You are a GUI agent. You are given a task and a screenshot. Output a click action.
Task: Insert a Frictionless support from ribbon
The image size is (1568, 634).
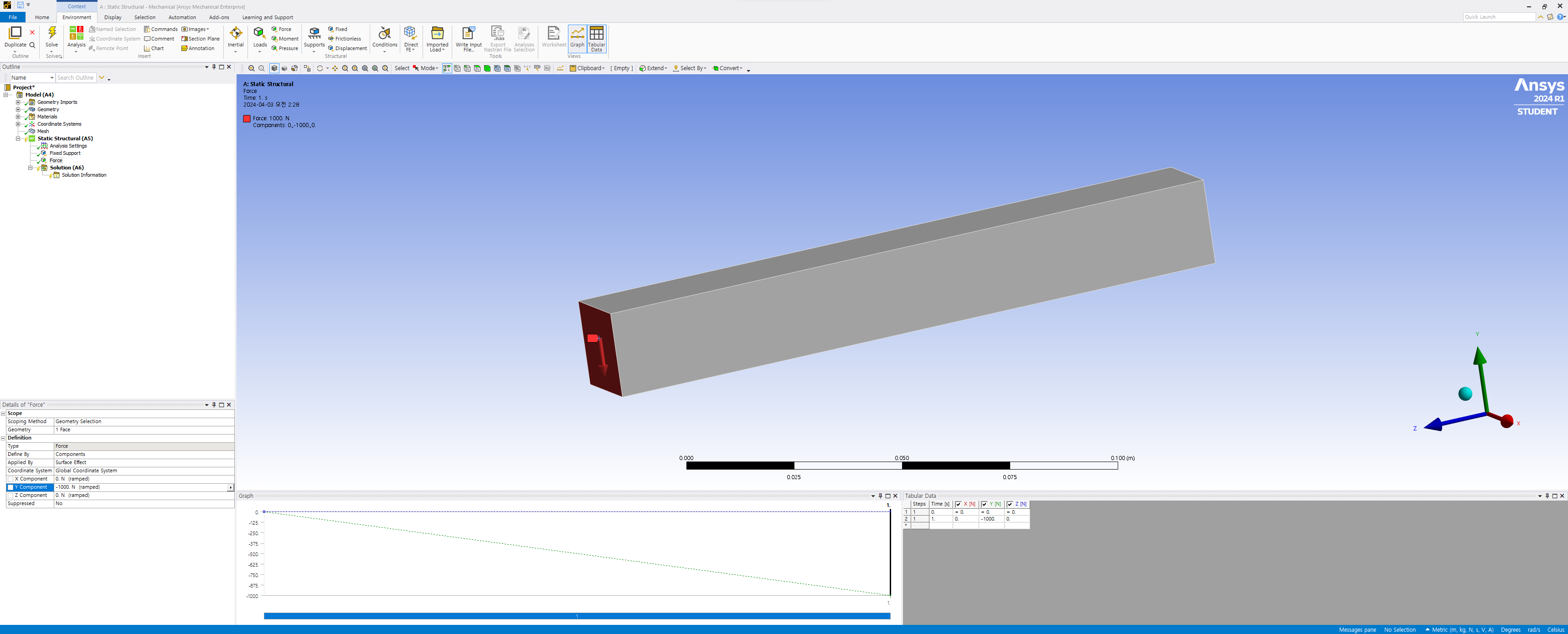[x=345, y=39]
